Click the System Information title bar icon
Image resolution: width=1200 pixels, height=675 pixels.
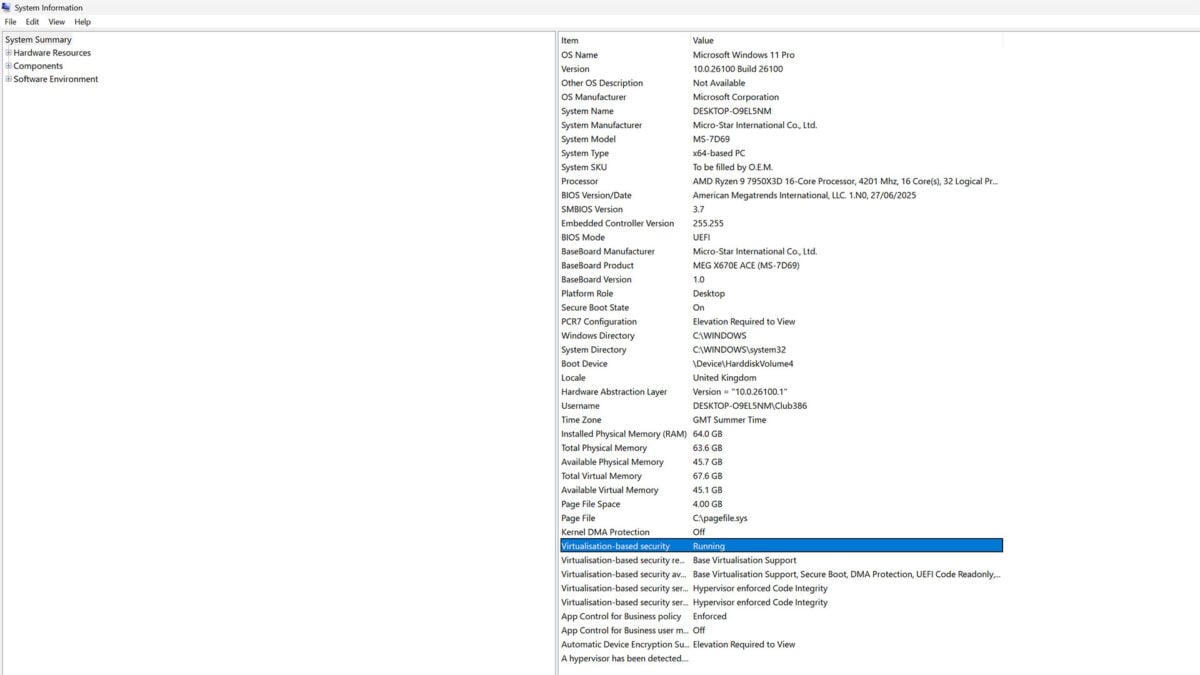pyautogui.click(x=6, y=7)
